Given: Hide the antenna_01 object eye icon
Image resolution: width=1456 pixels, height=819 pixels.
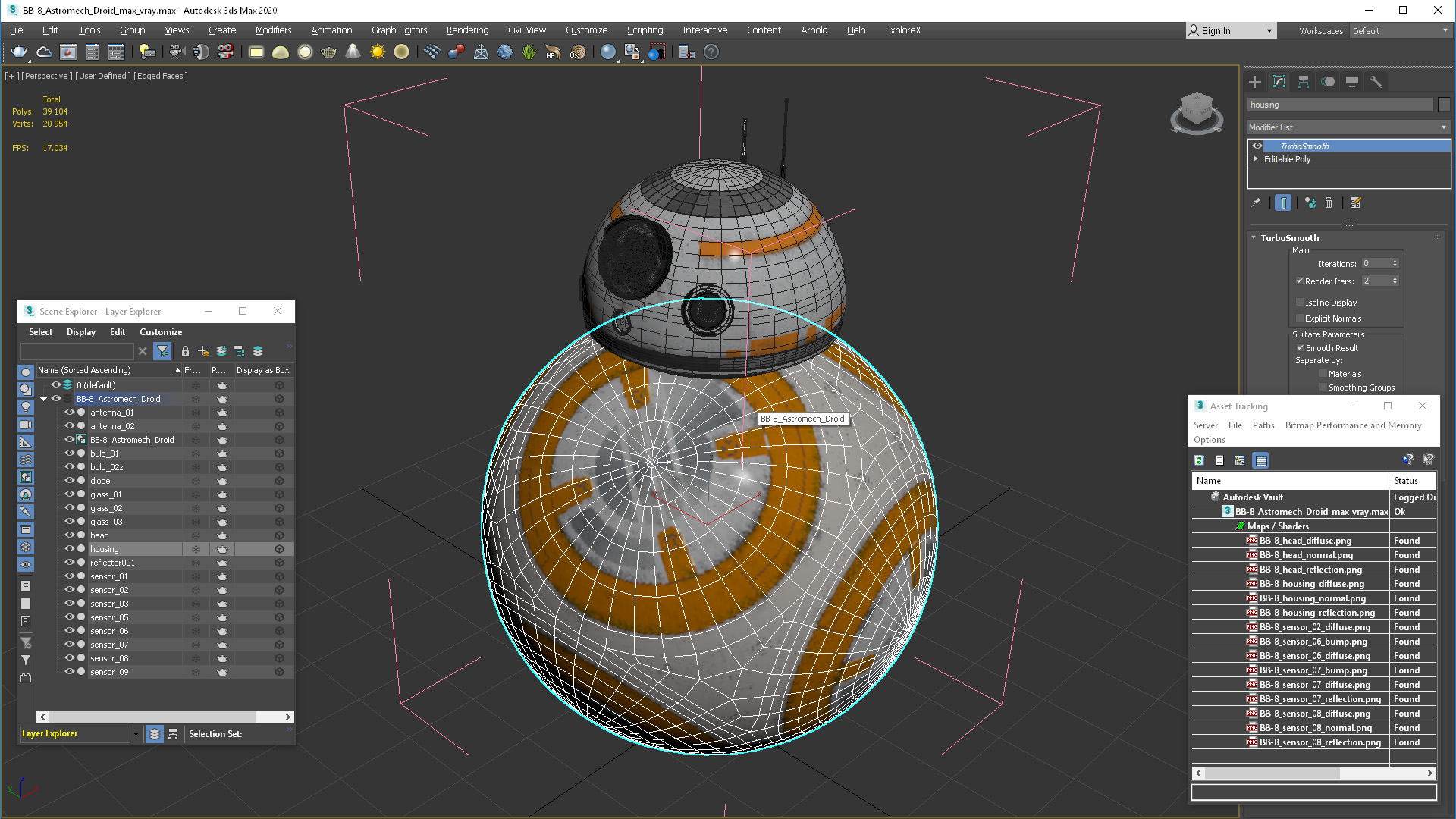Looking at the screenshot, I should click(69, 413).
